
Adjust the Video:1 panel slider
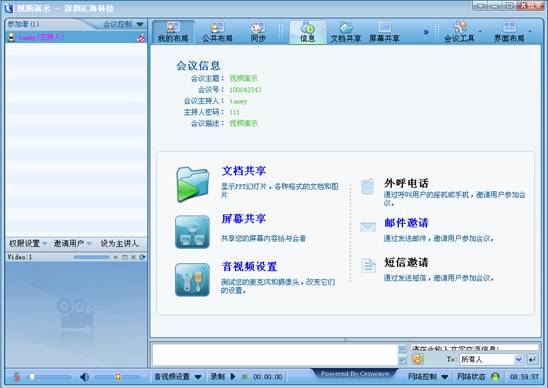pyautogui.click(x=92, y=257)
